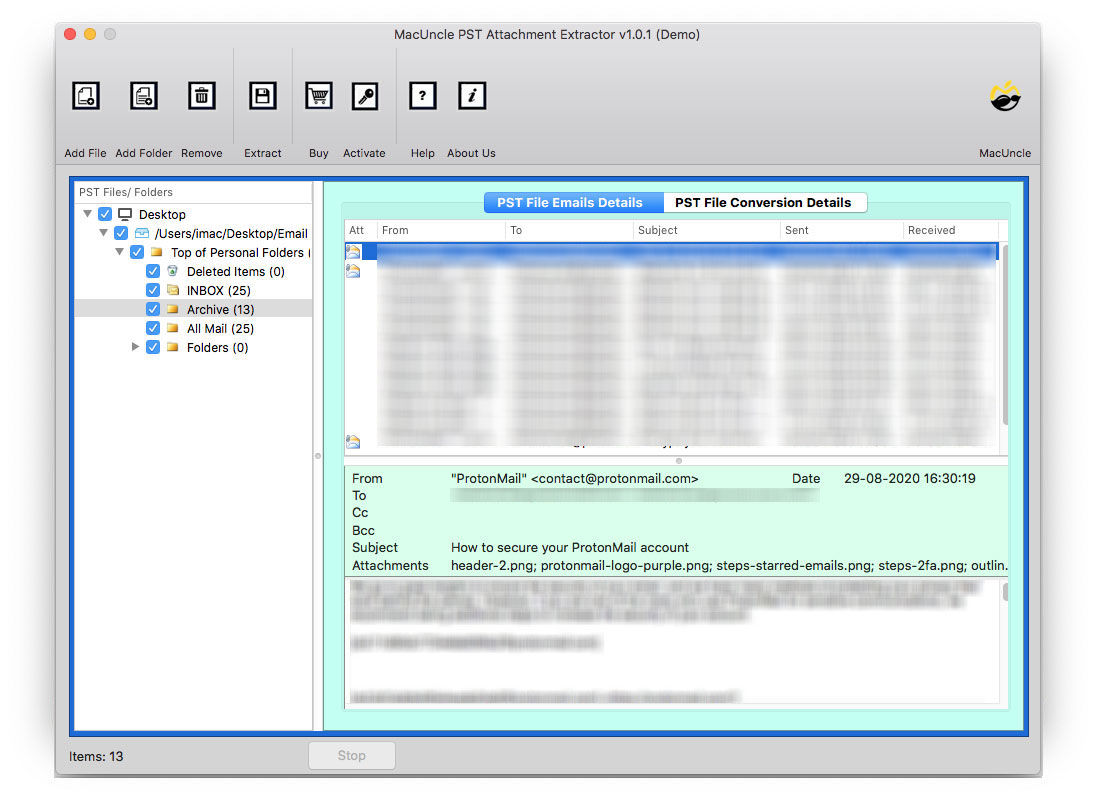This screenshot has height=799, width=1096.
Task: Toggle the Deleted Items (0) checkbox
Action: coord(153,271)
